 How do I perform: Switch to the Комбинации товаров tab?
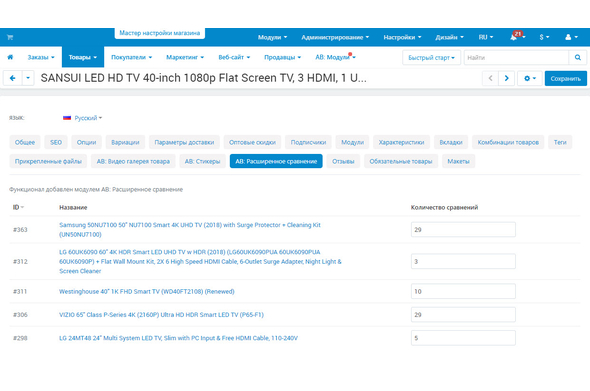tap(508, 142)
